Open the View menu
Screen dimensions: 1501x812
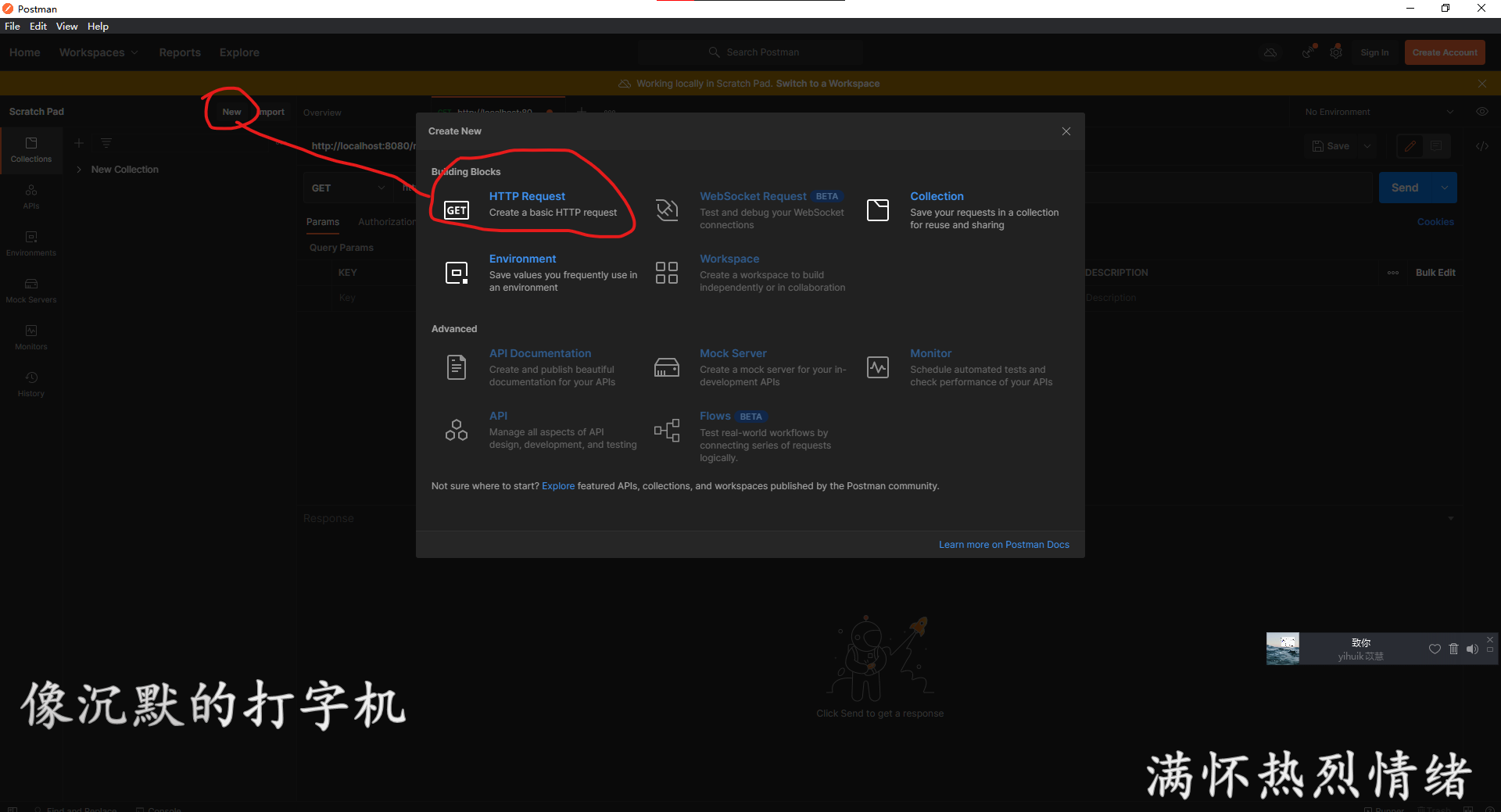67,26
